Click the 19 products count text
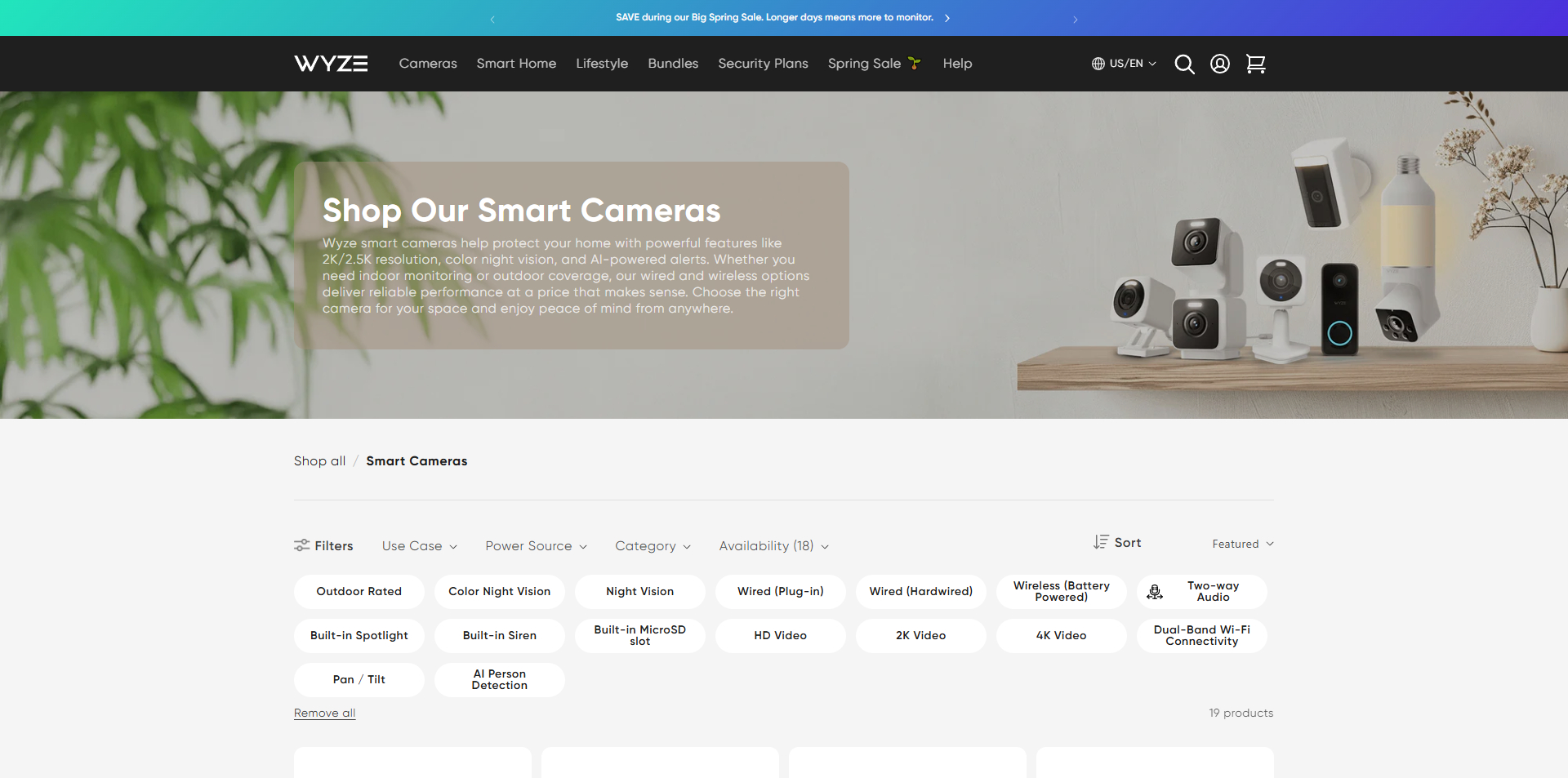 pos(1241,713)
